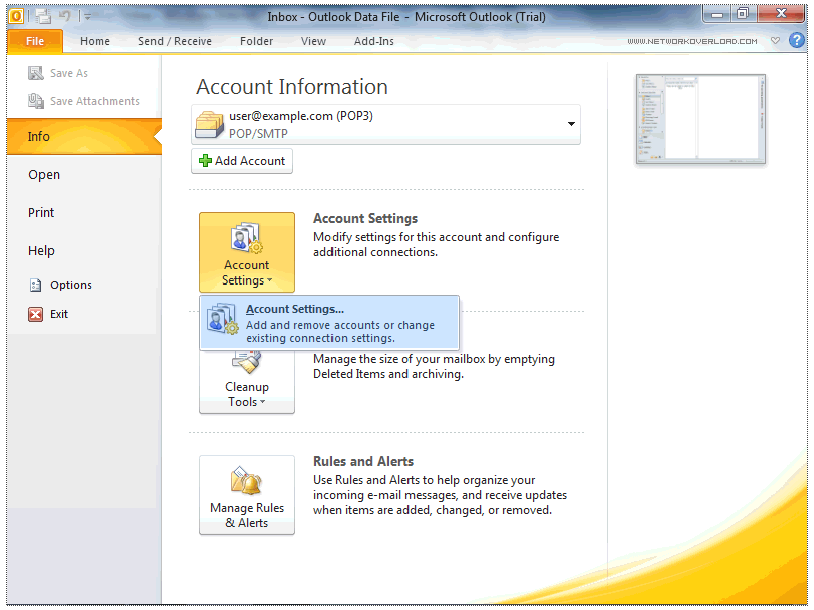Open Outlook Help via the question mark icon

coord(797,40)
